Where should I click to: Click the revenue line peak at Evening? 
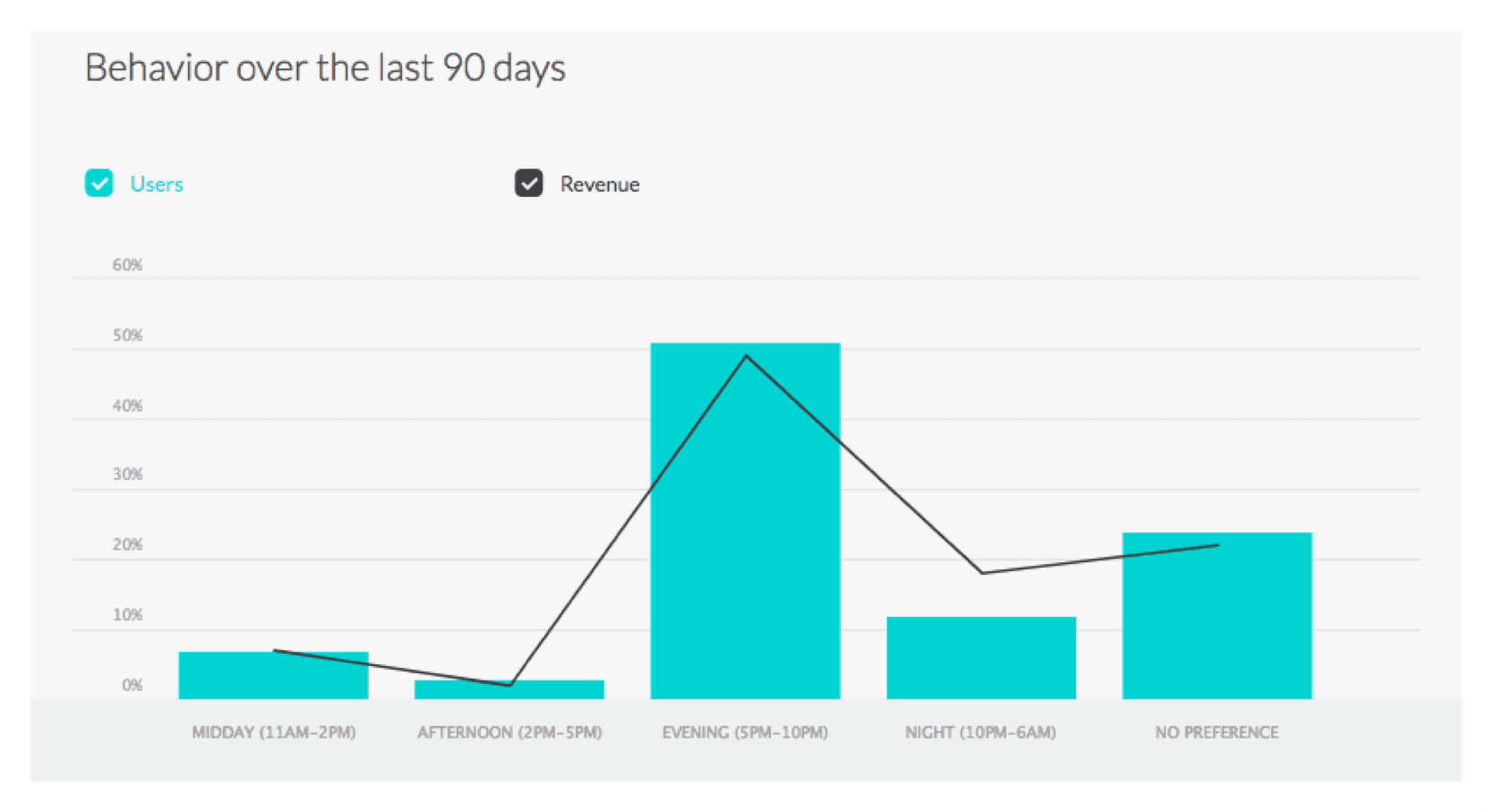746,355
